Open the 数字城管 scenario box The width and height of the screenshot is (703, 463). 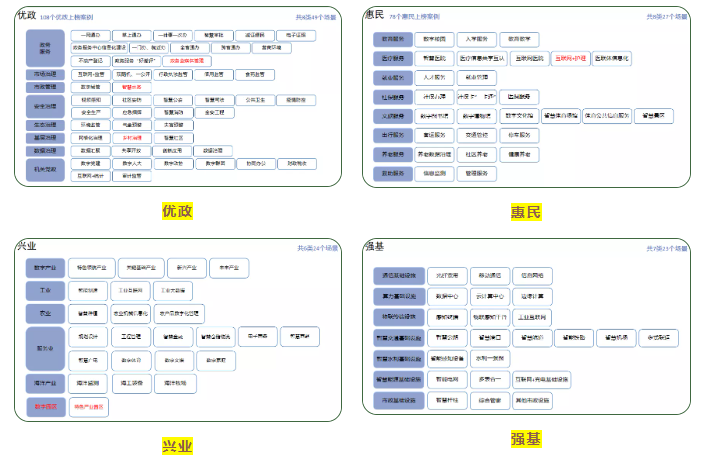[91, 87]
